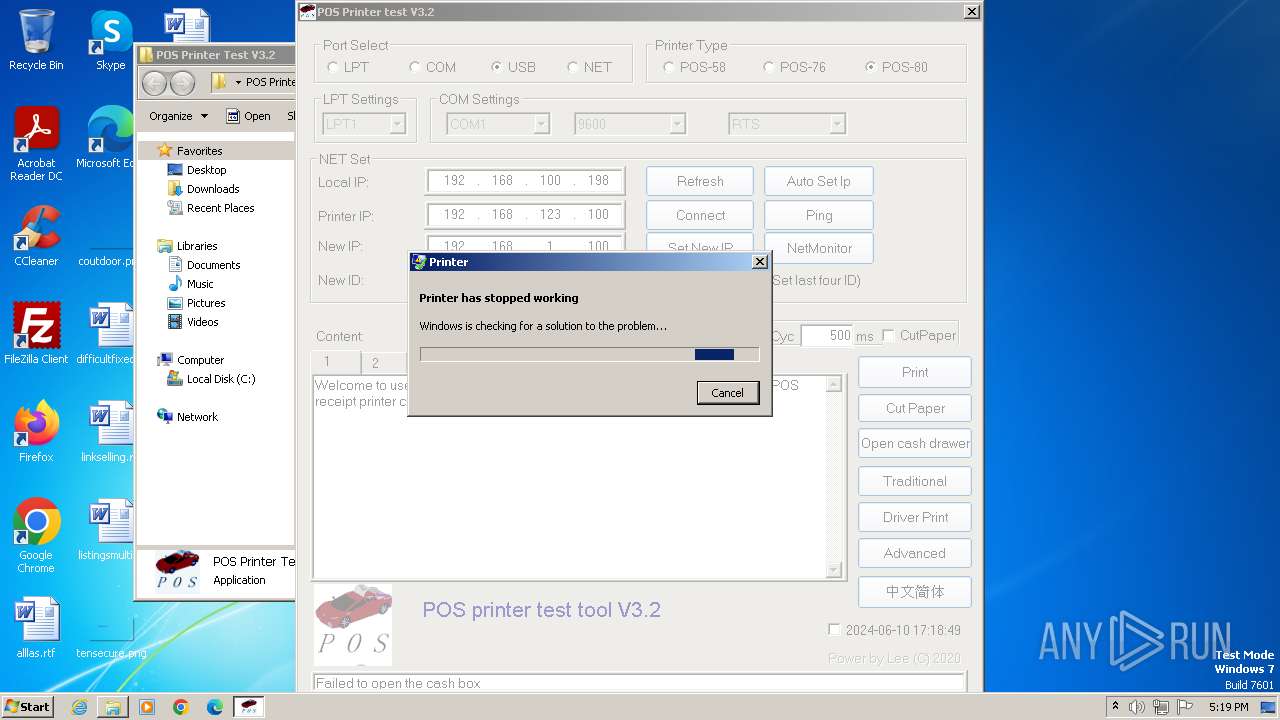Select the COM port radio button
Viewport: 1280px width, 720px height.
415,67
